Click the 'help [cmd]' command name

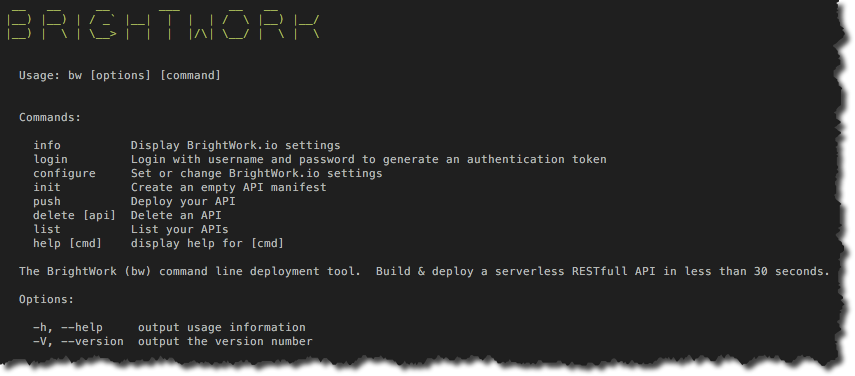coord(68,243)
